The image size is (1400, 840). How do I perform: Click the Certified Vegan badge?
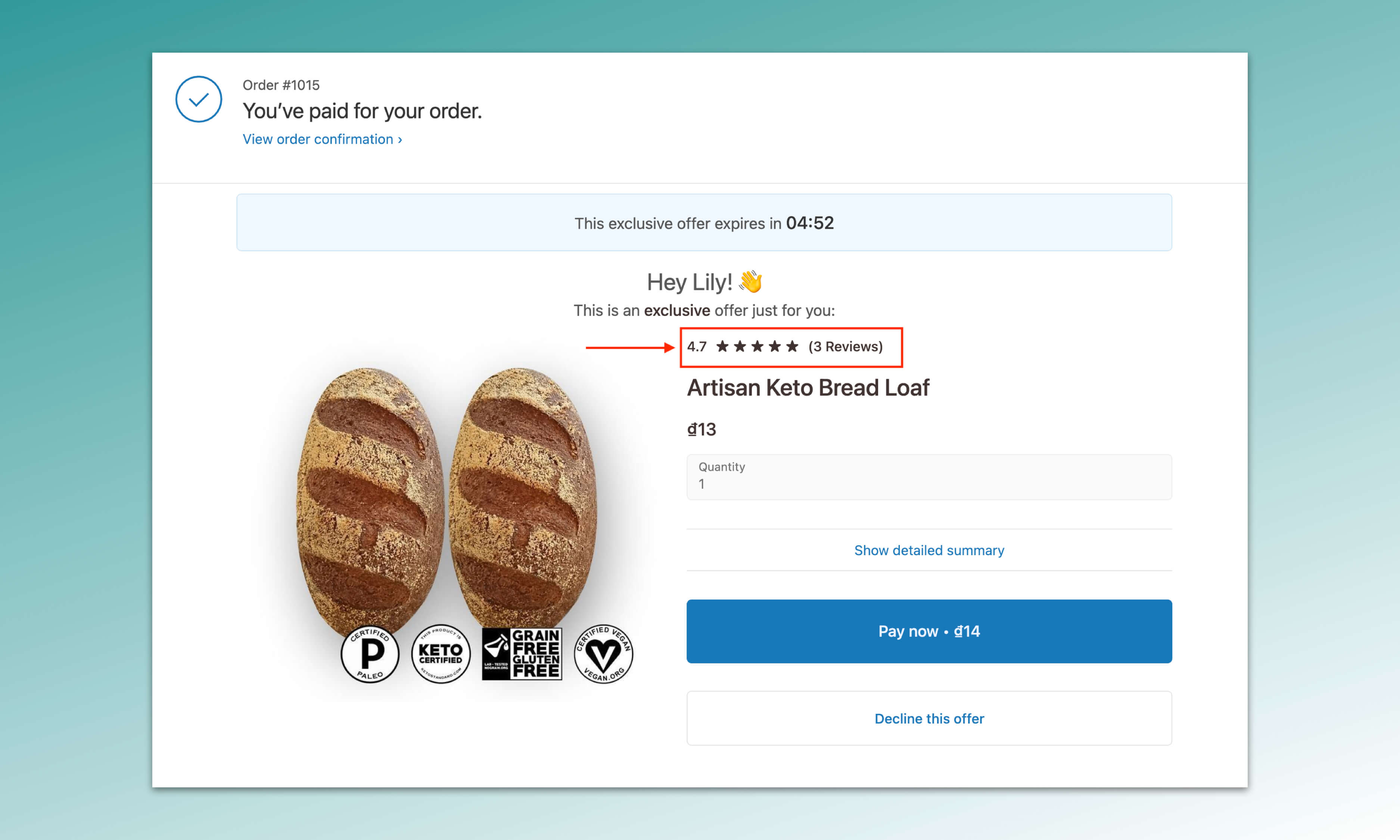pyautogui.click(x=603, y=654)
